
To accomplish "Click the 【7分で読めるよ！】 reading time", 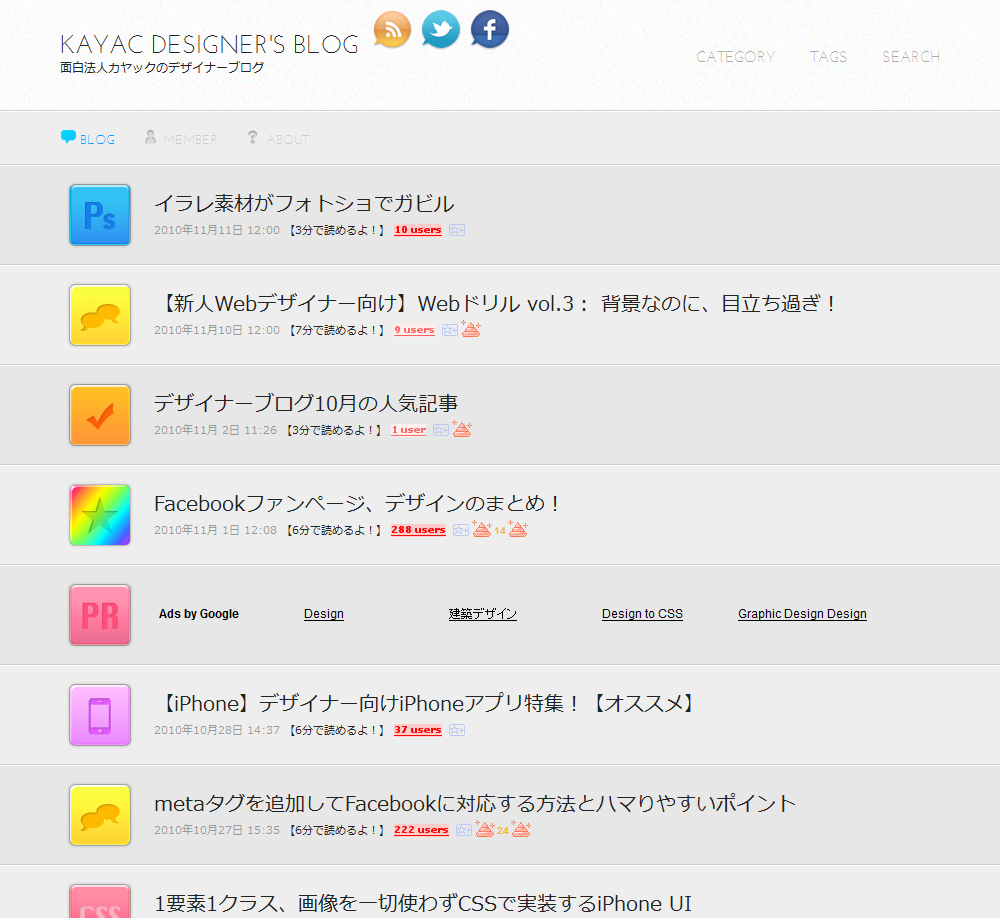I will pyautogui.click(x=337, y=330).
